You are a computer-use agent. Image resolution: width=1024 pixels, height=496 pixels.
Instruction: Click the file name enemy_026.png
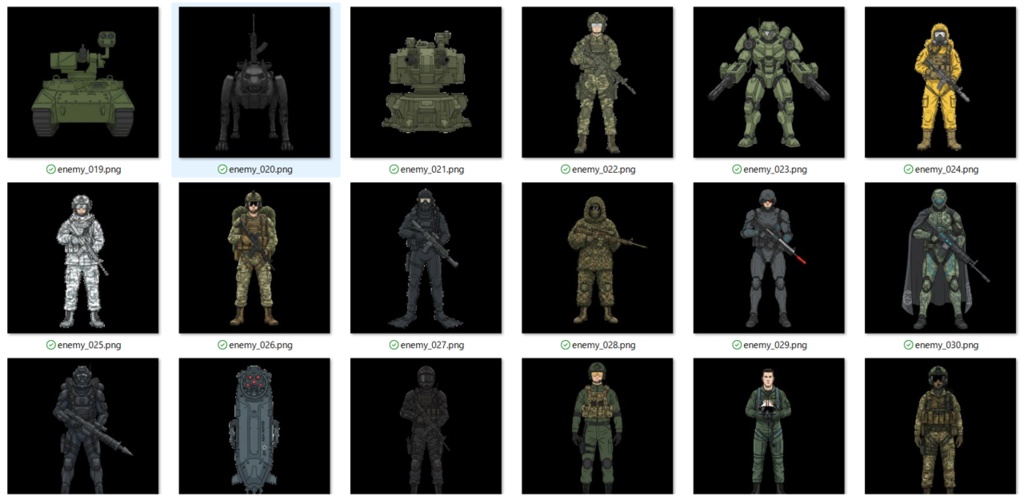click(x=261, y=345)
